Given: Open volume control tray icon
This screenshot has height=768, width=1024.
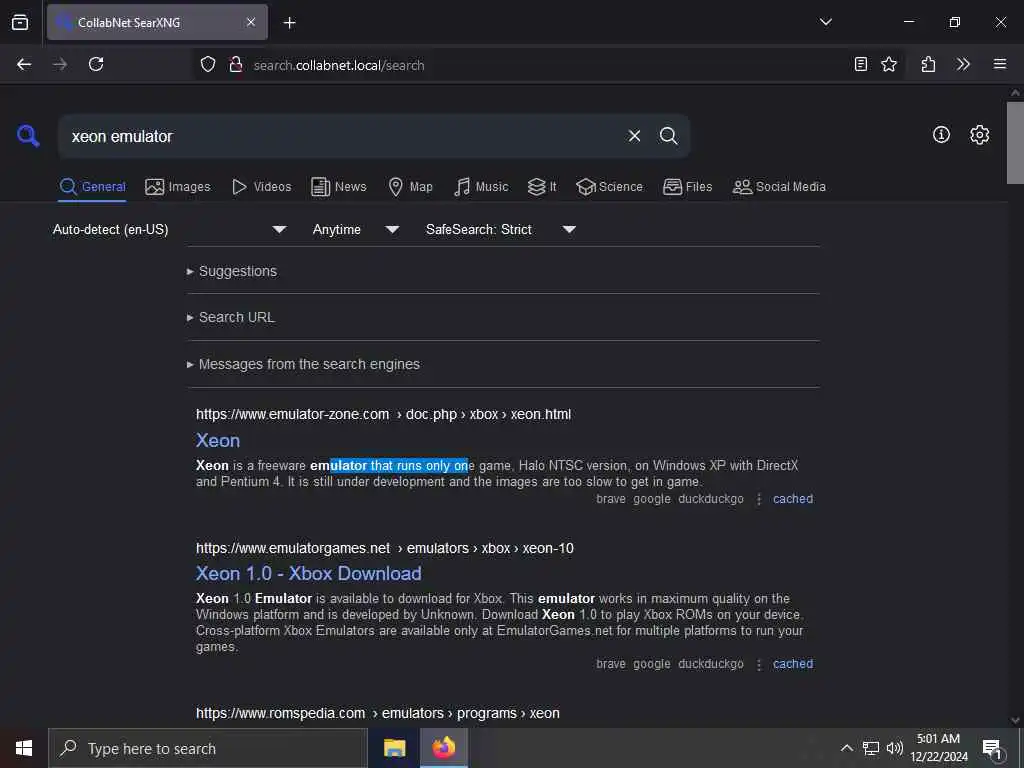Looking at the screenshot, I should pyautogui.click(x=894, y=748).
